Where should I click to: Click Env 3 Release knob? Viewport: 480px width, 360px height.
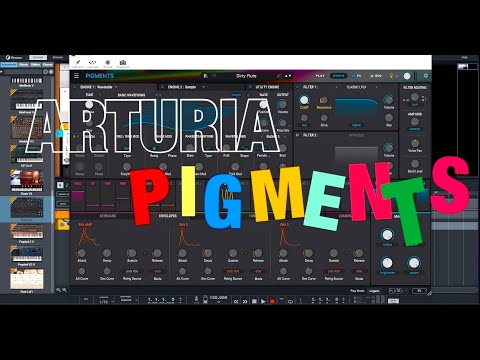[x=359, y=253]
